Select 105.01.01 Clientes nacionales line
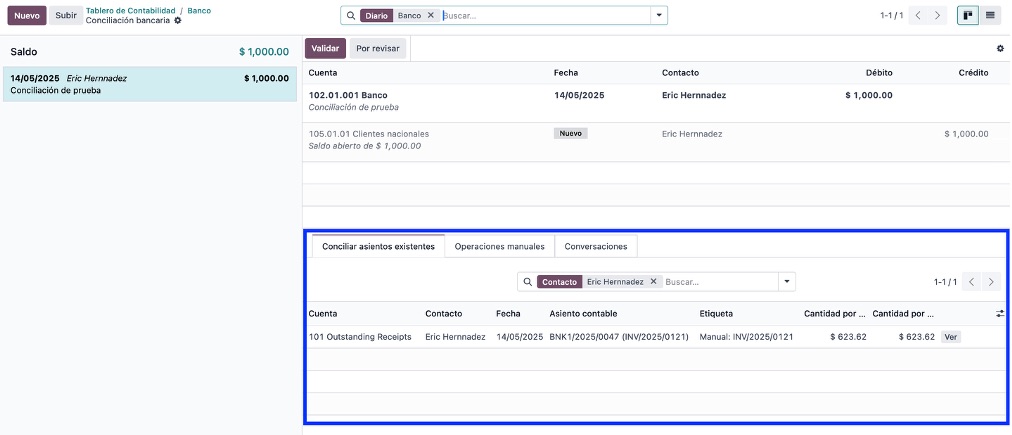This screenshot has height=435, width=1012. tap(655, 140)
